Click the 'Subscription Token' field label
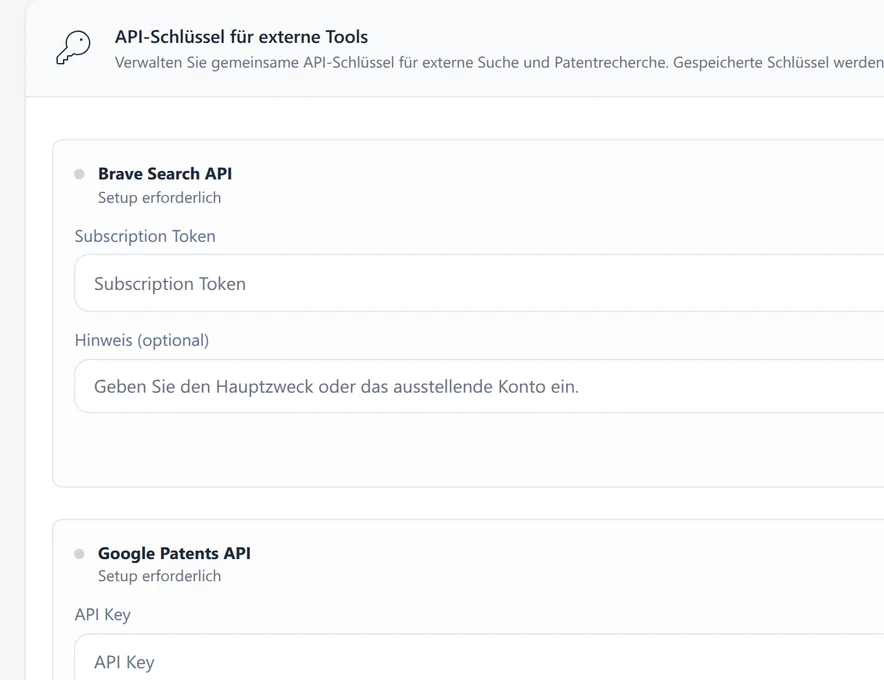Screen dimensions: 884x680 coord(145,236)
